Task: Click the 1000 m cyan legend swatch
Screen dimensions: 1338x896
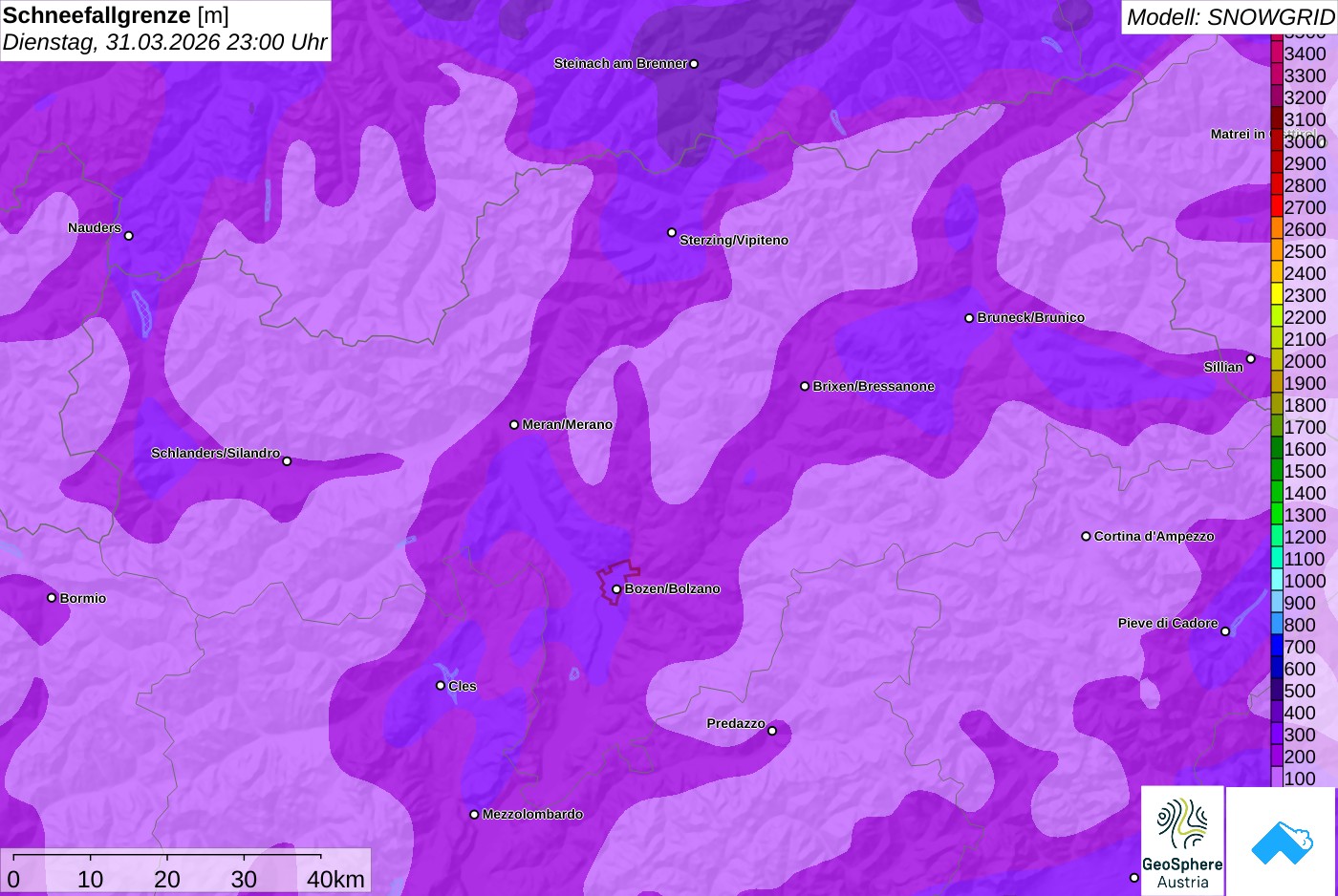Action: (x=1276, y=580)
